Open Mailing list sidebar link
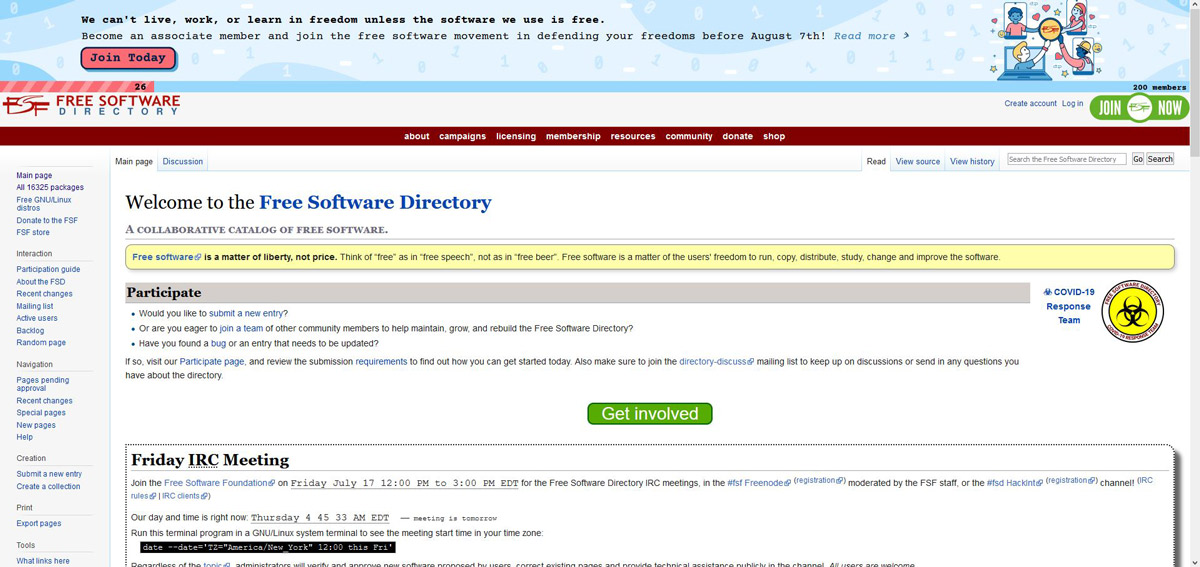1200x567 pixels. pos(35,306)
